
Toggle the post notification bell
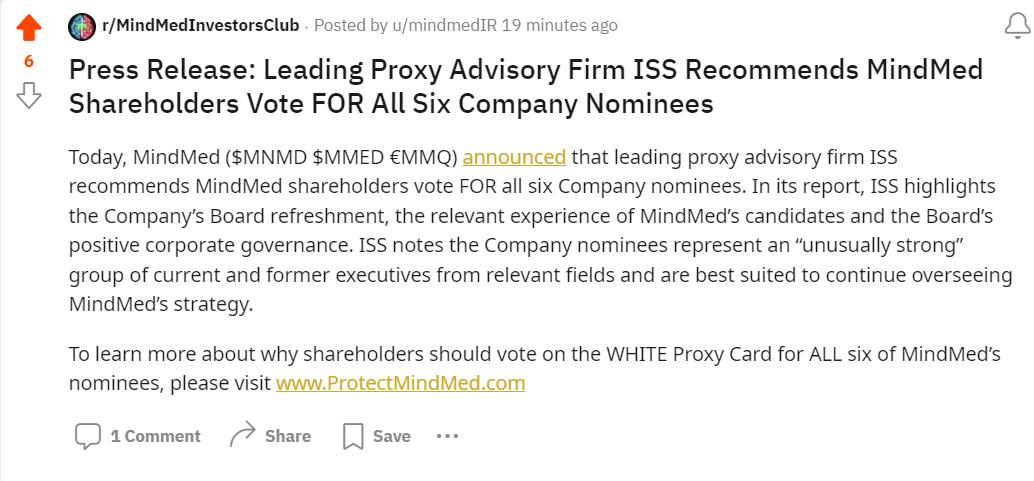[x=1016, y=27]
